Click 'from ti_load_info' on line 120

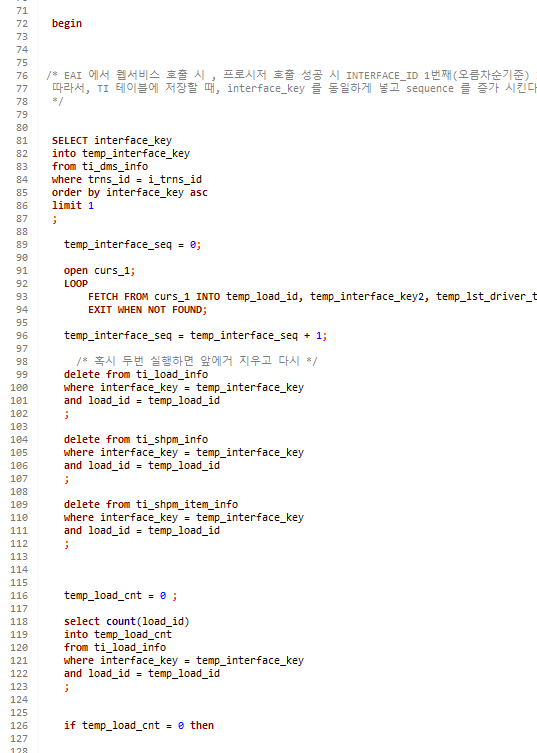pyautogui.click(x=115, y=648)
